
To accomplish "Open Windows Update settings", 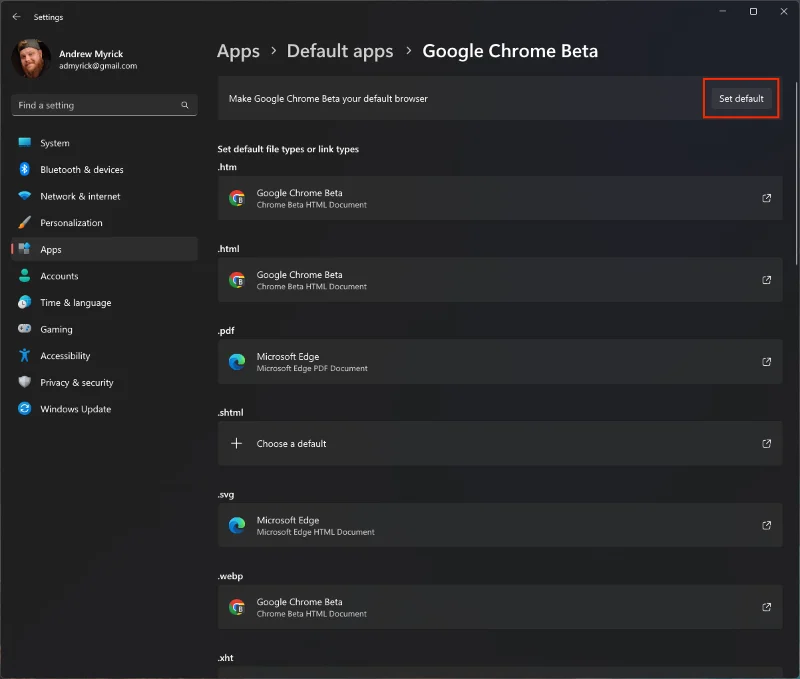I will click(104, 409).
